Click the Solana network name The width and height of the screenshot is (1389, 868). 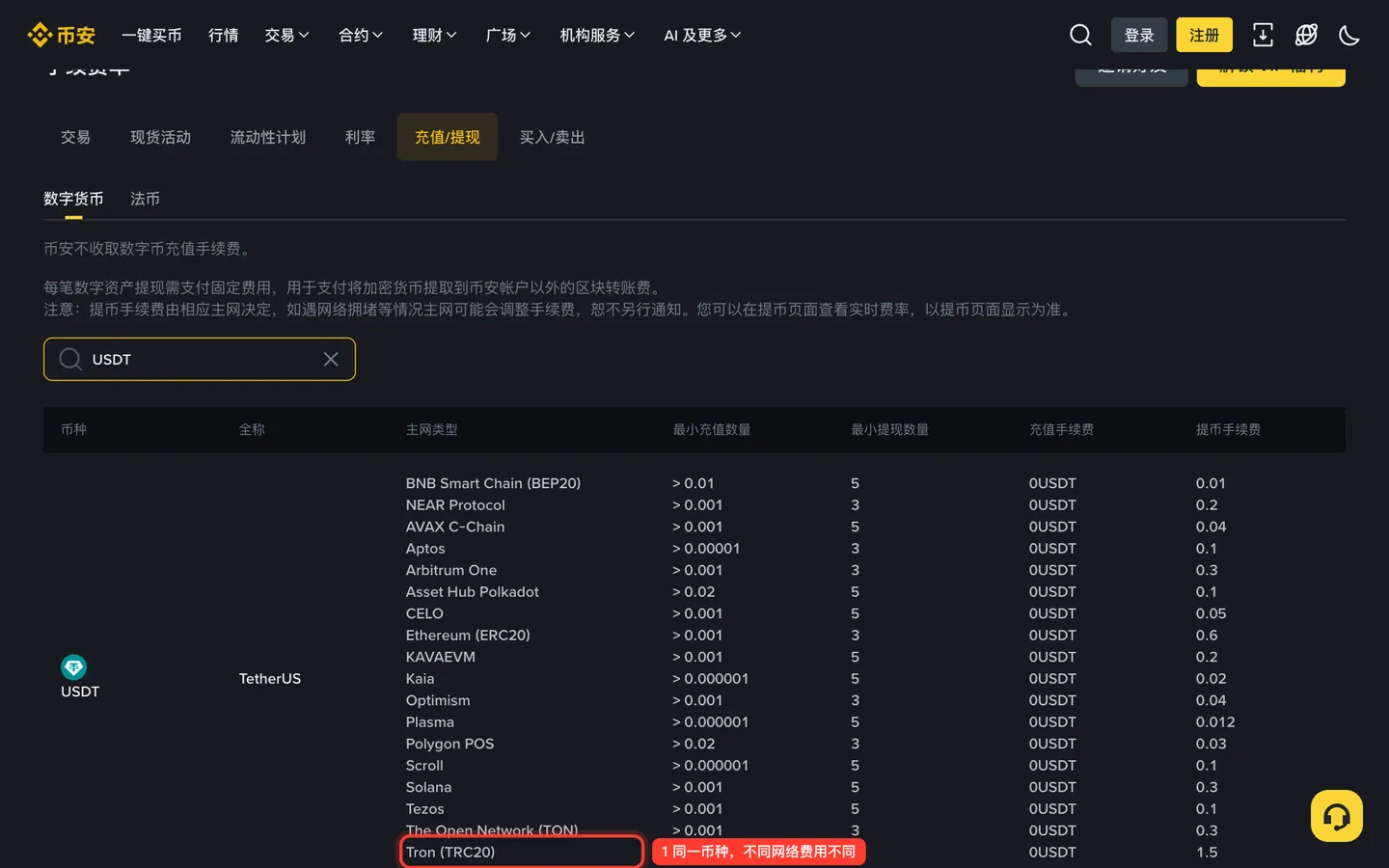[428, 787]
